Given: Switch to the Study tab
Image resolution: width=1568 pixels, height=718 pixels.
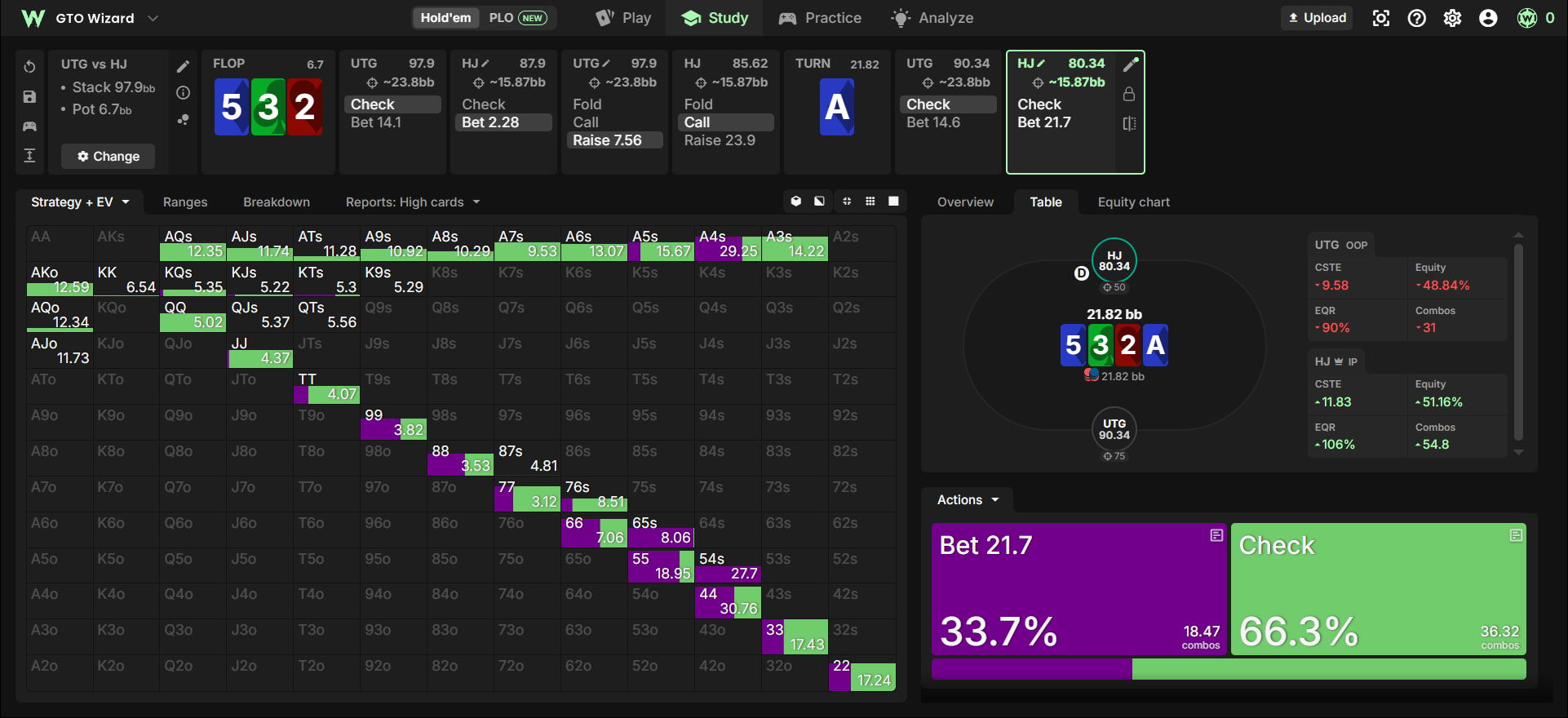Looking at the screenshot, I should tap(715, 18).
